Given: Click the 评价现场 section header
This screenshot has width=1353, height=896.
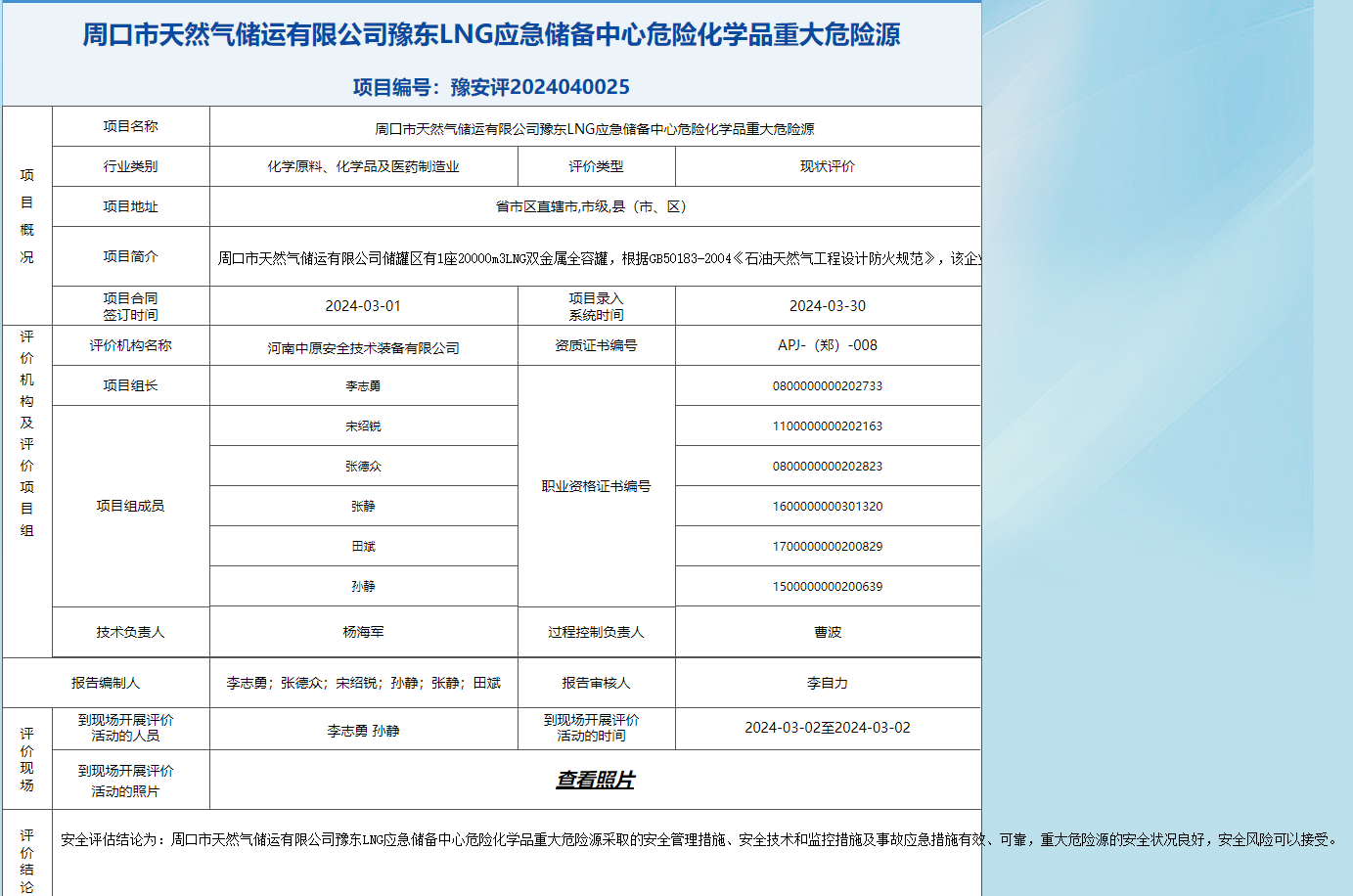Looking at the screenshot, I should [26, 759].
